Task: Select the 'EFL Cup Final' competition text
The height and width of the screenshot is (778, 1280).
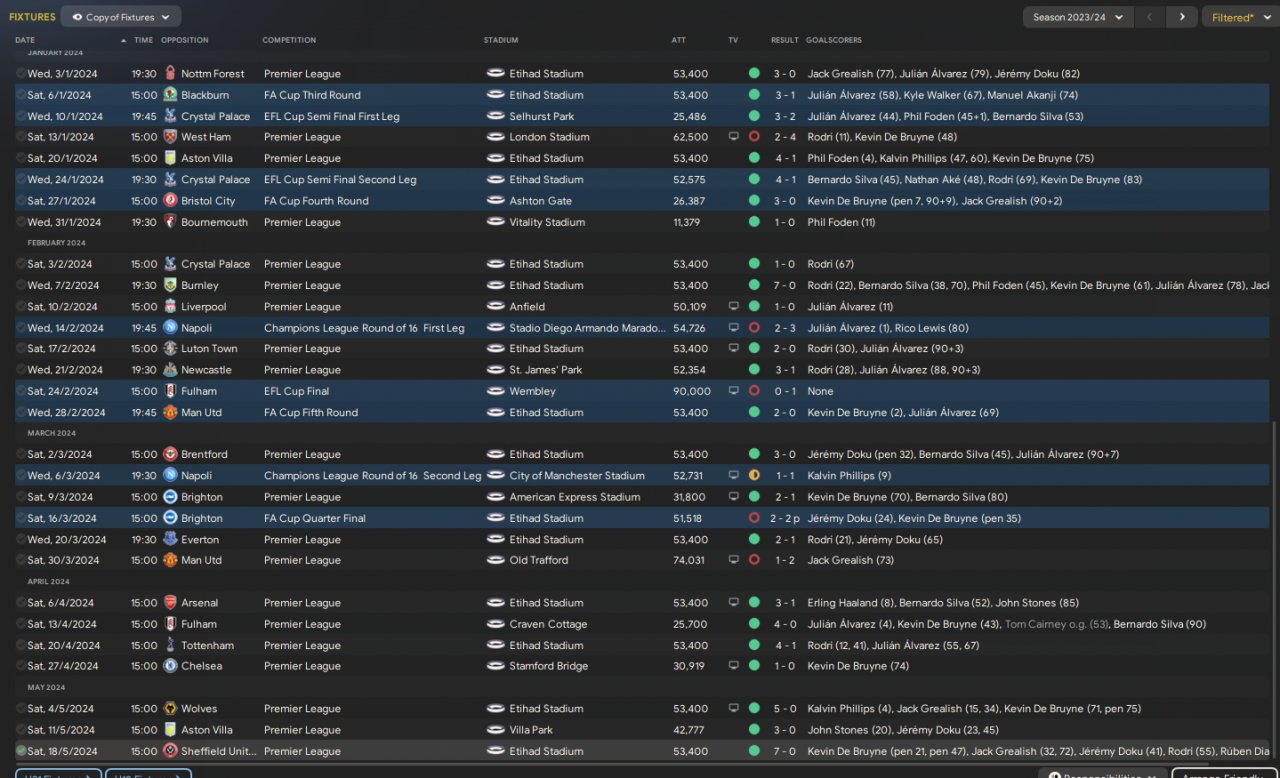Action: click(x=297, y=391)
